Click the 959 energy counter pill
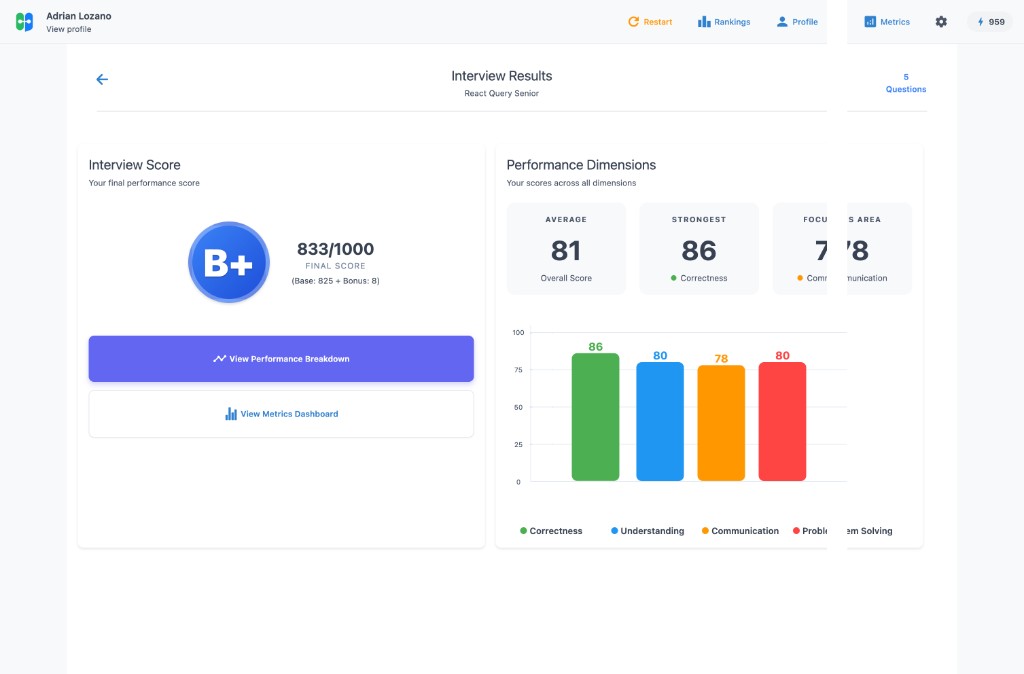The height and width of the screenshot is (674, 1024). click(990, 21)
